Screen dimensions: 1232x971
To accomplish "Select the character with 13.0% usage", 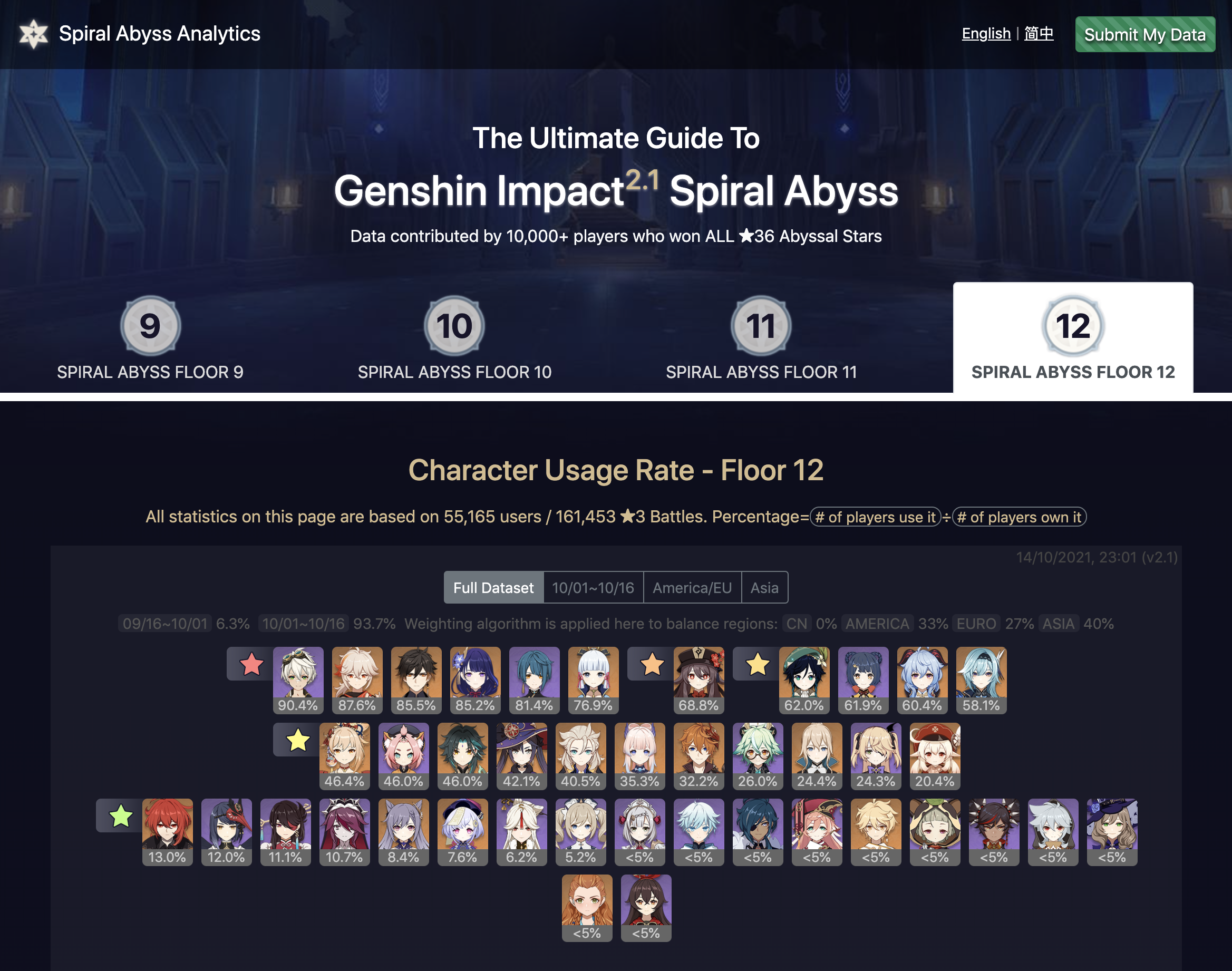I will click(167, 832).
